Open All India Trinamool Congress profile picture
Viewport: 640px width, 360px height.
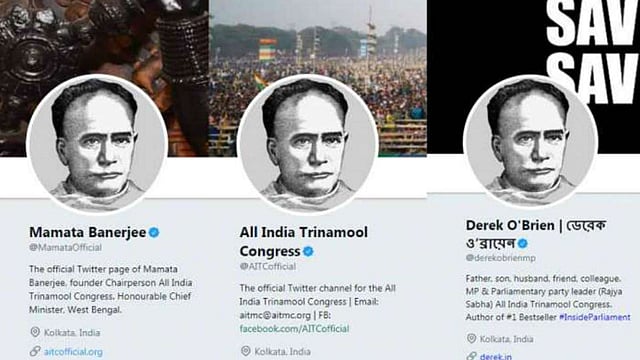pyautogui.click(x=307, y=144)
